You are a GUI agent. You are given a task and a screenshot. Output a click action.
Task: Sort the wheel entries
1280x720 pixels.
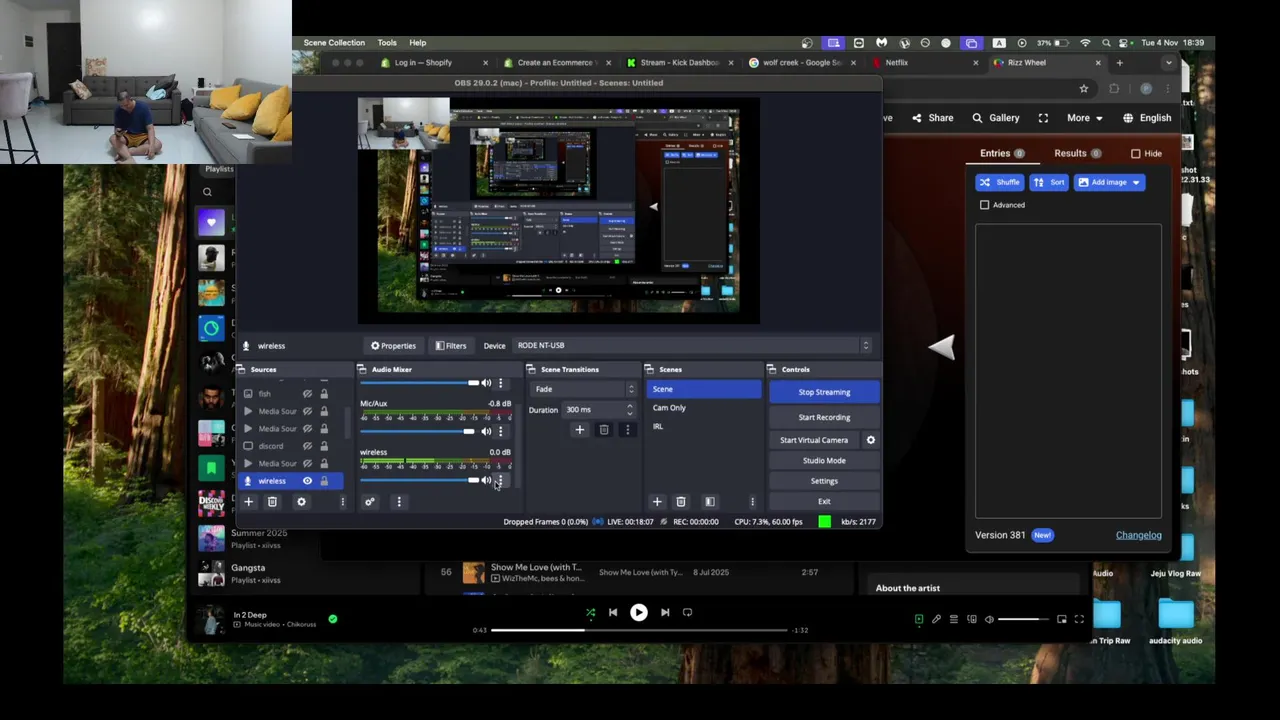1049,182
